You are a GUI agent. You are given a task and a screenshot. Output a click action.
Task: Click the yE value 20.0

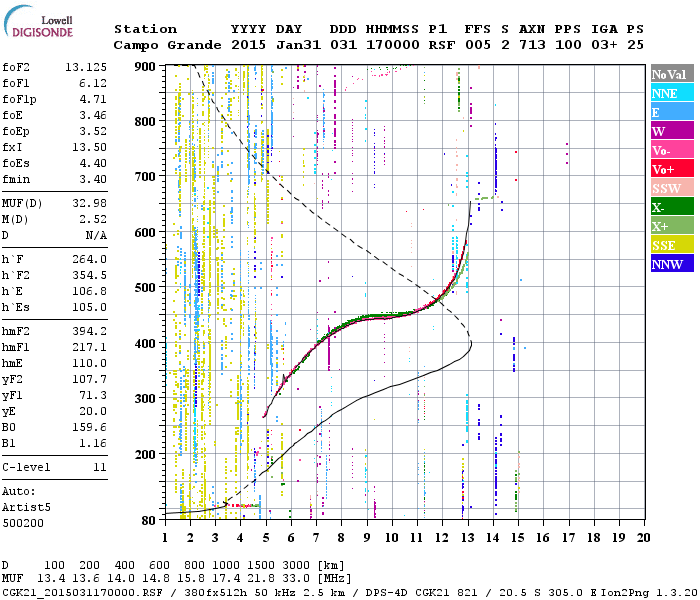pos(93,412)
